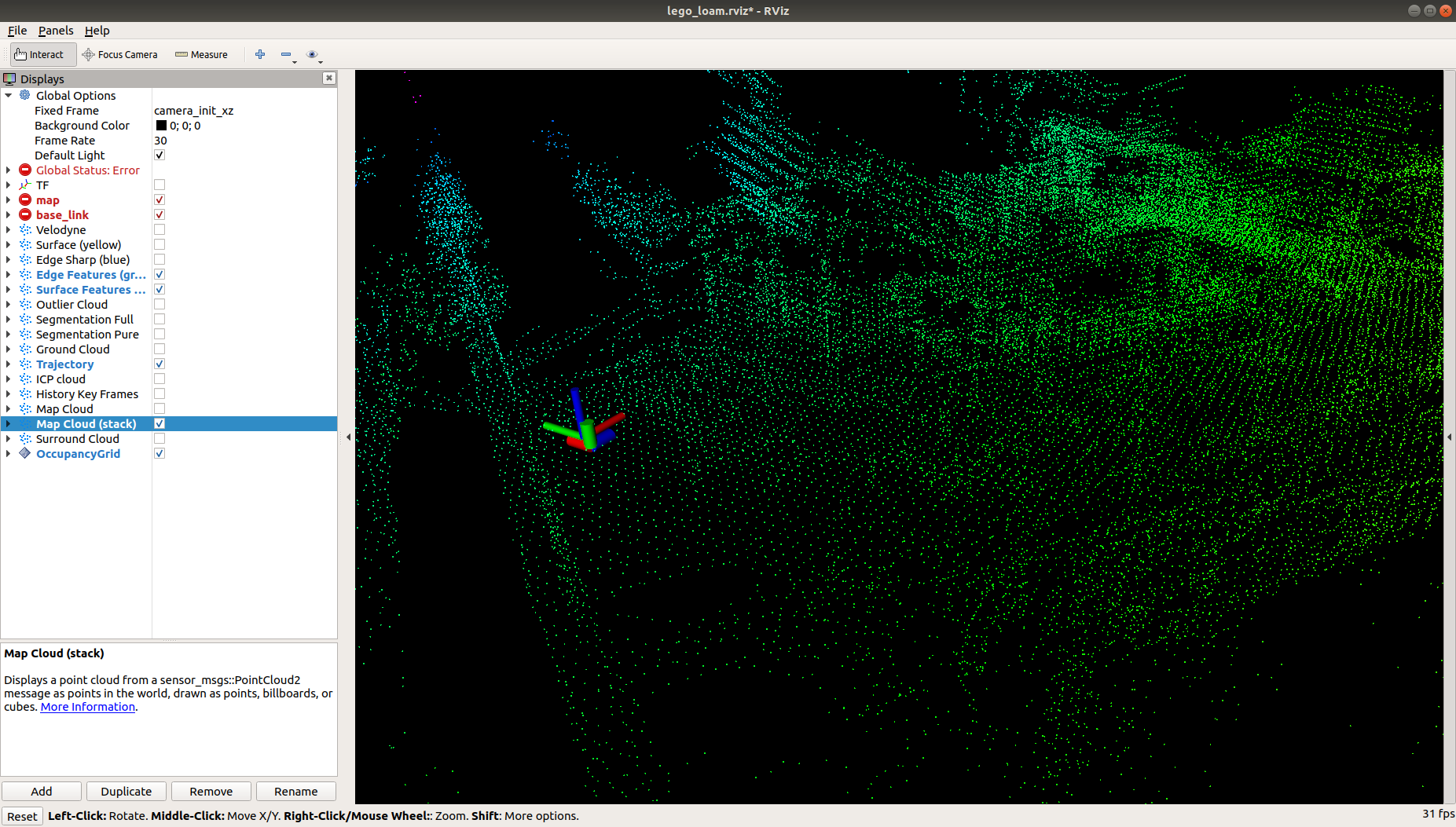Expand the Velodyne display properties
The height and width of the screenshot is (827, 1456).
(x=9, y=229)
